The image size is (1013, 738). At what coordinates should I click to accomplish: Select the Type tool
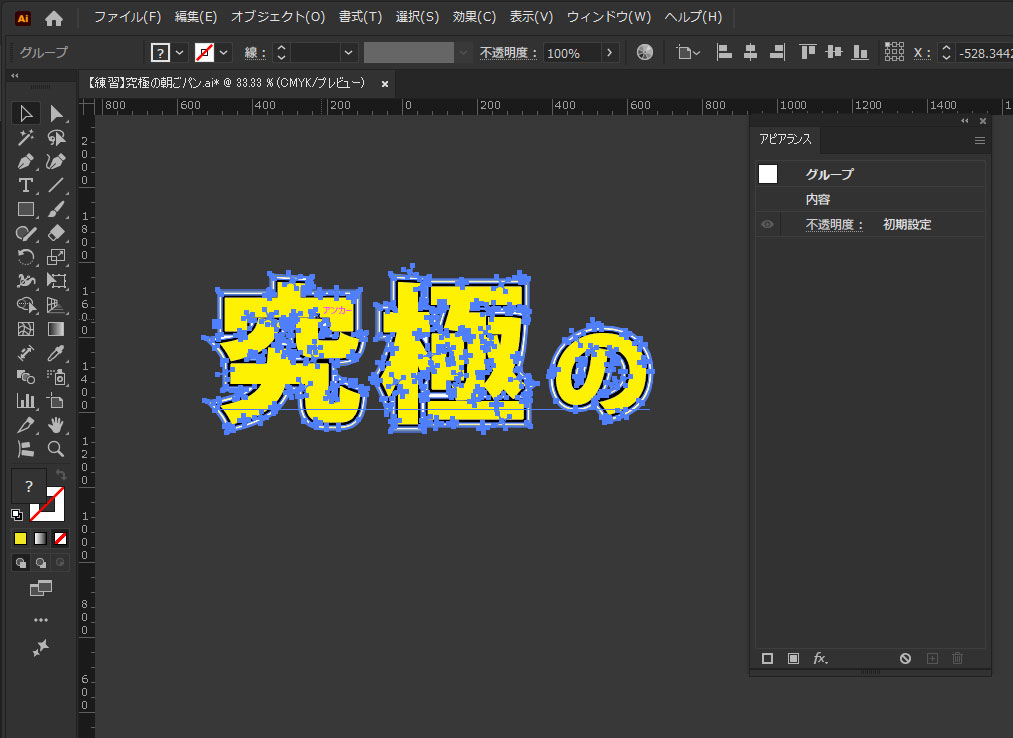click(26, 186)
